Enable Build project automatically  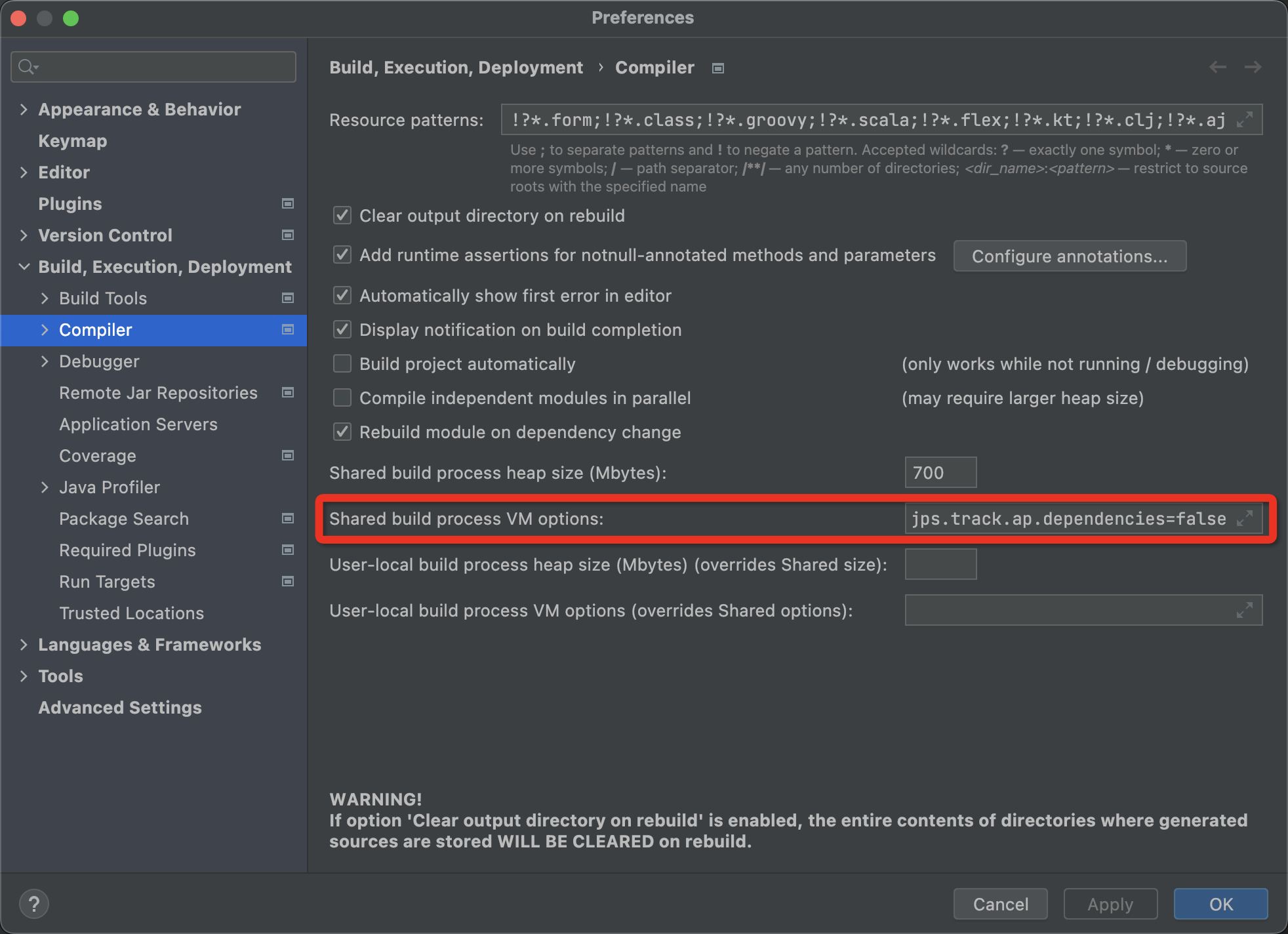[x=342, y=363]
